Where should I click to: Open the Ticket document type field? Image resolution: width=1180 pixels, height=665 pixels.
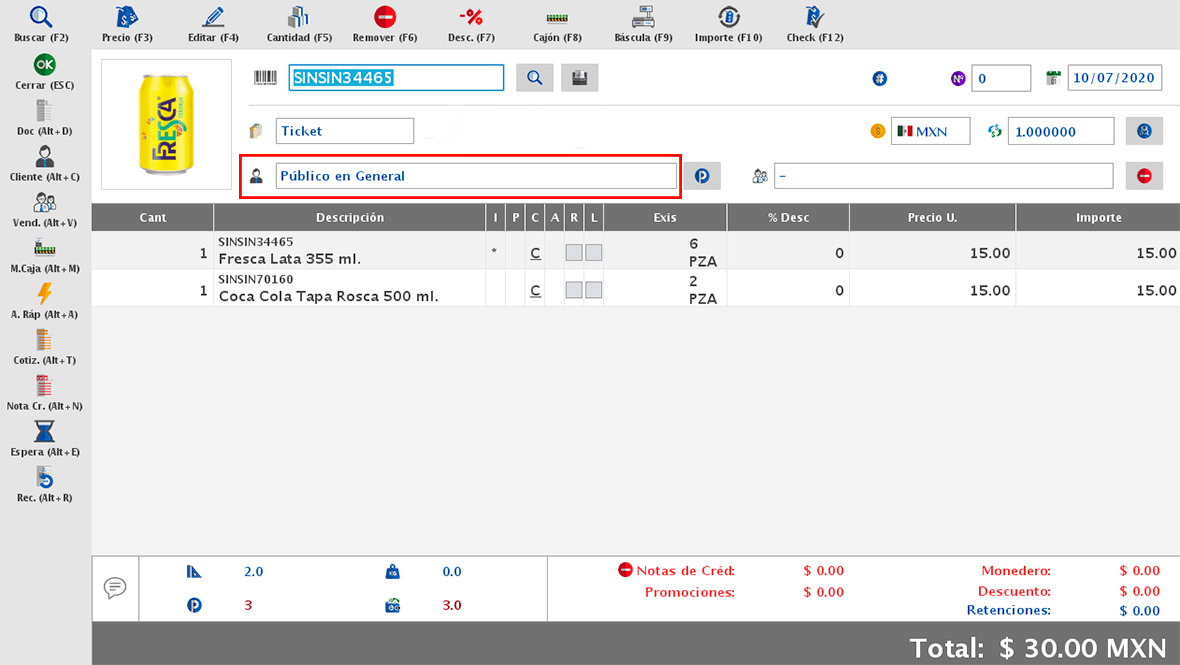click(x=344, y=131)
